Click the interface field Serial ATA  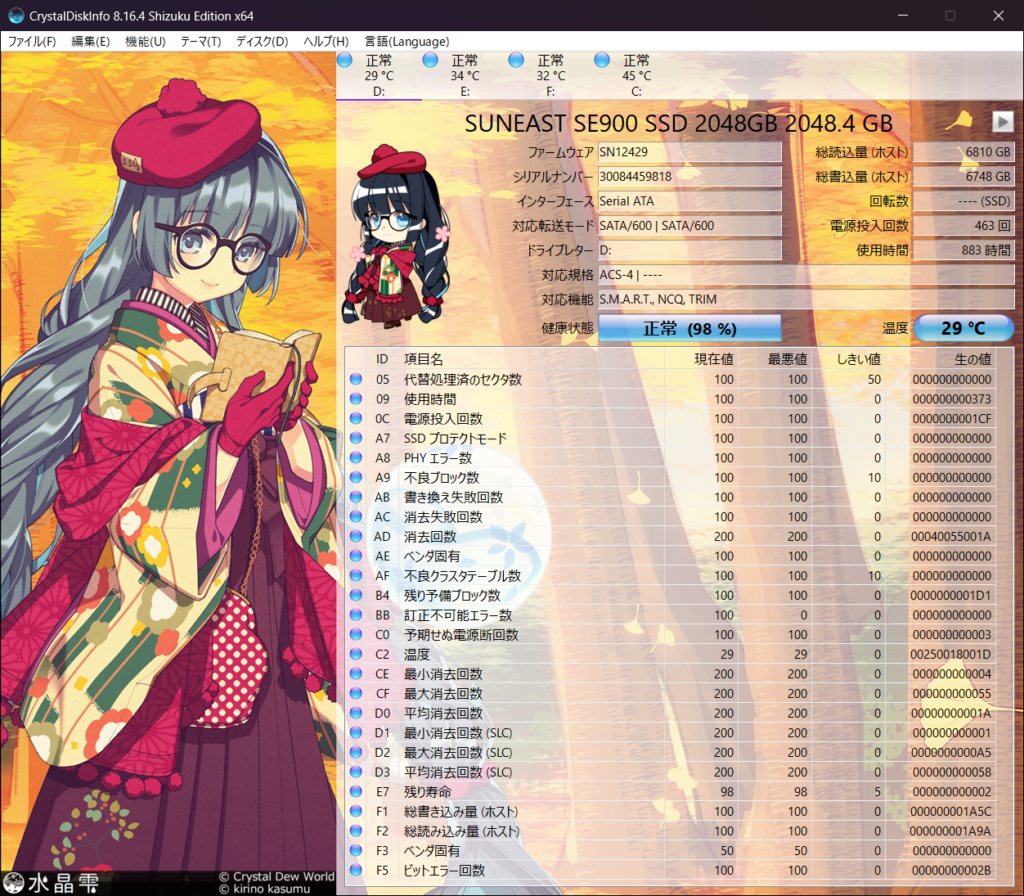(x=690, y=201)
